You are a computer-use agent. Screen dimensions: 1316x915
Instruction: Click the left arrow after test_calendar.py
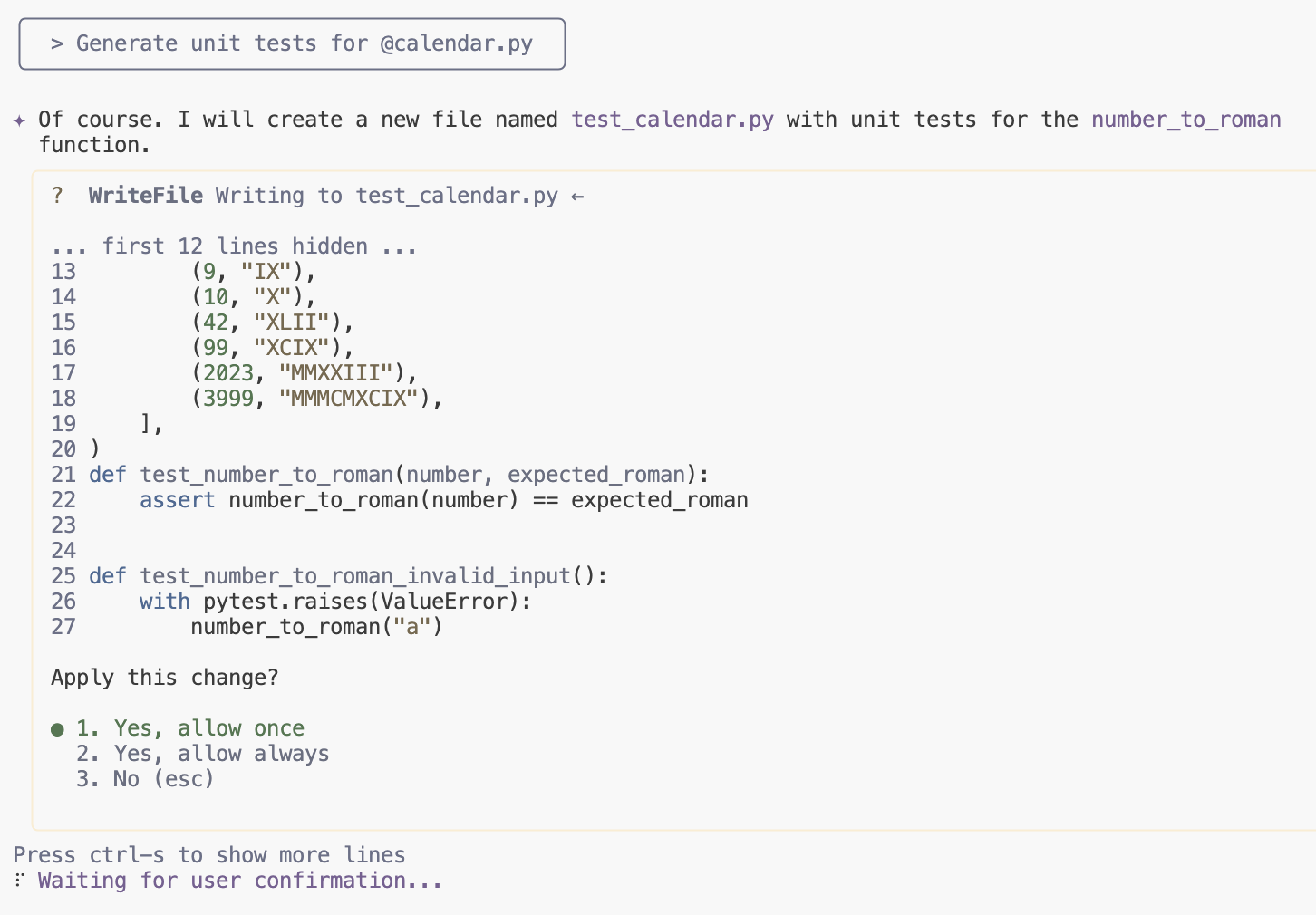577,196
